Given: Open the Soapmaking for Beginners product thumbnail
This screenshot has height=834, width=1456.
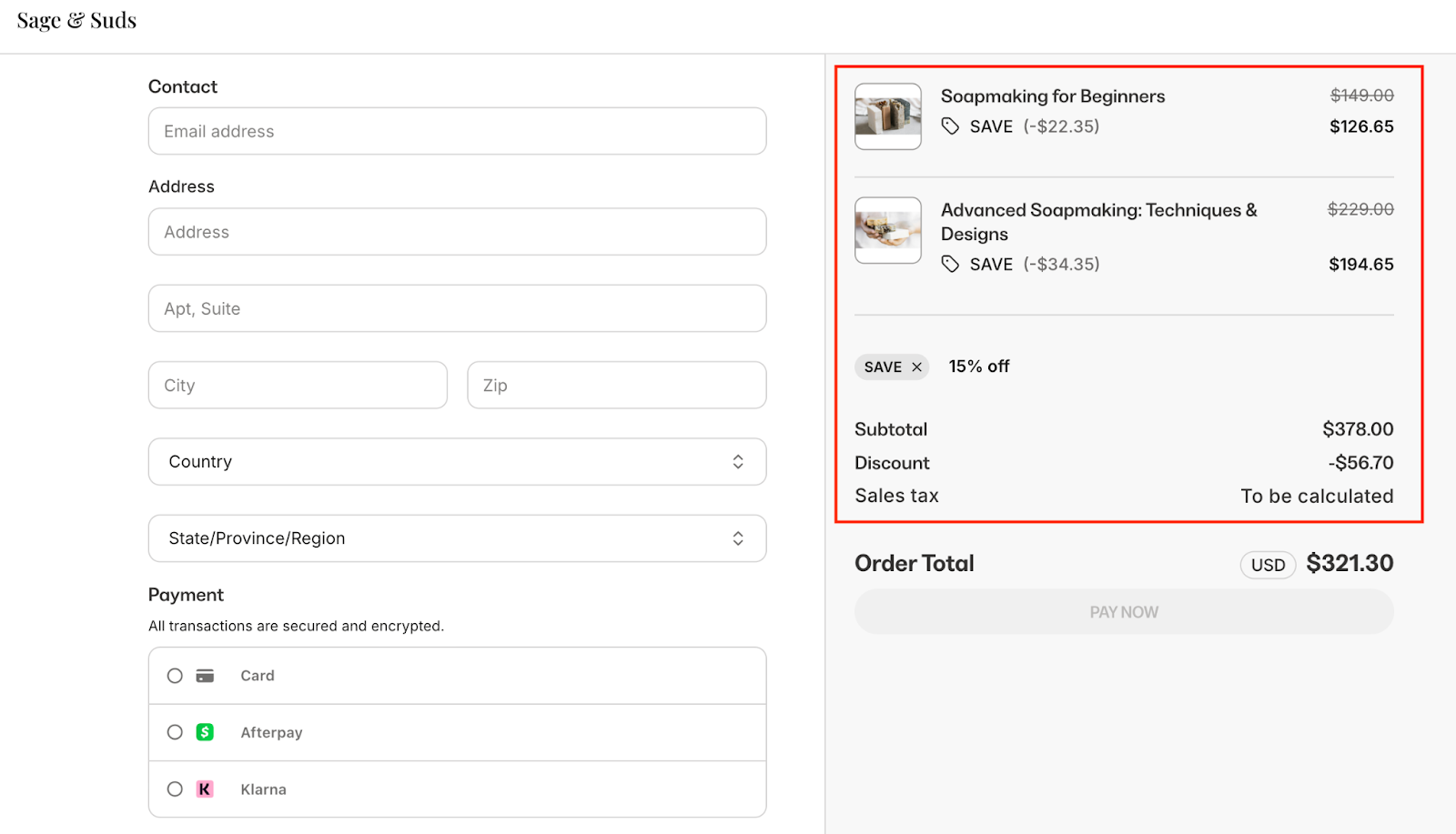Looking at the screenshot, I should coord(888,116).
